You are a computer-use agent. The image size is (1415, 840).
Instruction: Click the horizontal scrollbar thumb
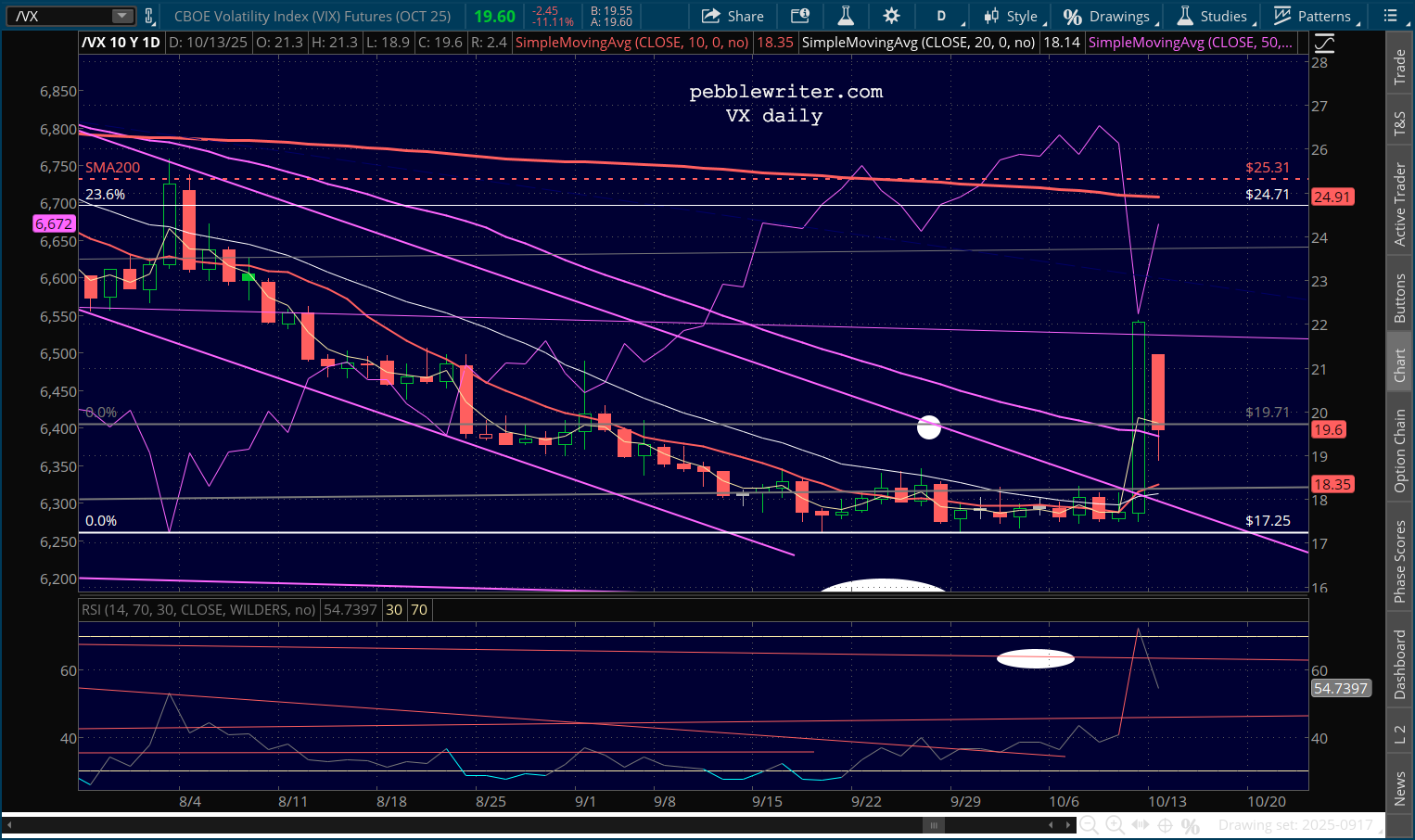(934, 825)
